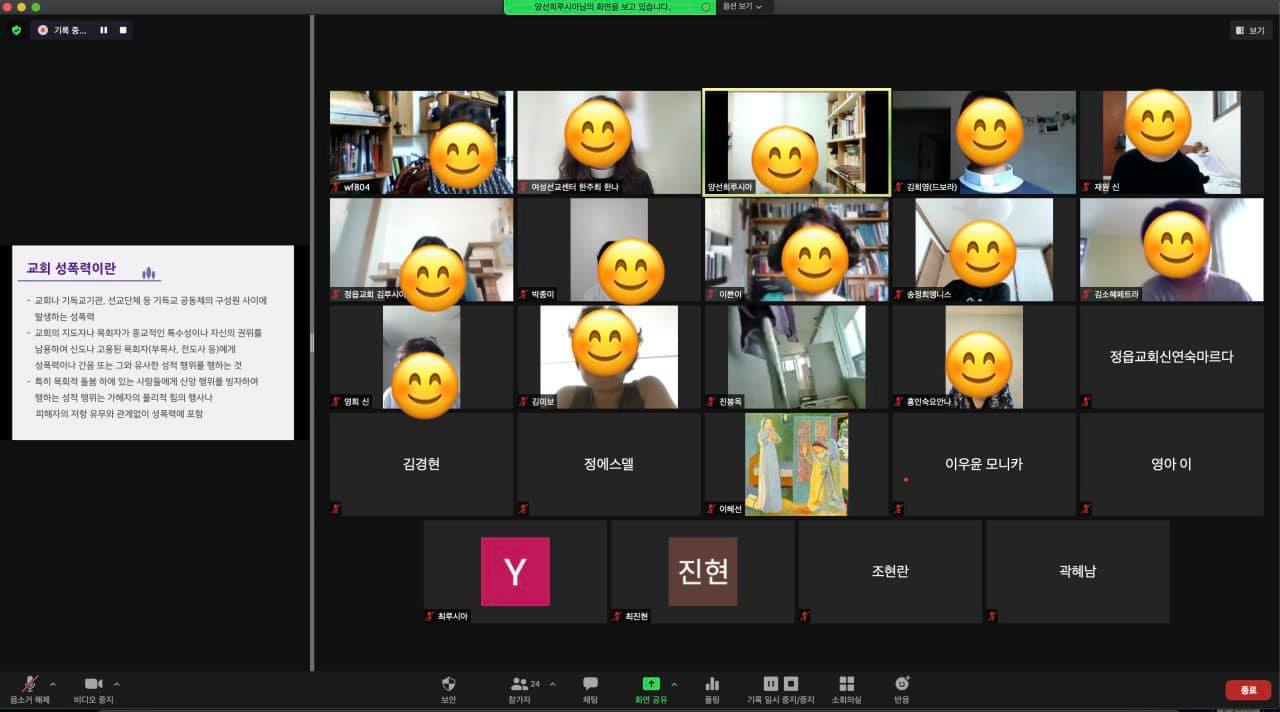The height and width of the screenshot is (712, 1280).
Task: Click the 교회 성폭력이란 shared slide
Action: click(x=153, y=342)
